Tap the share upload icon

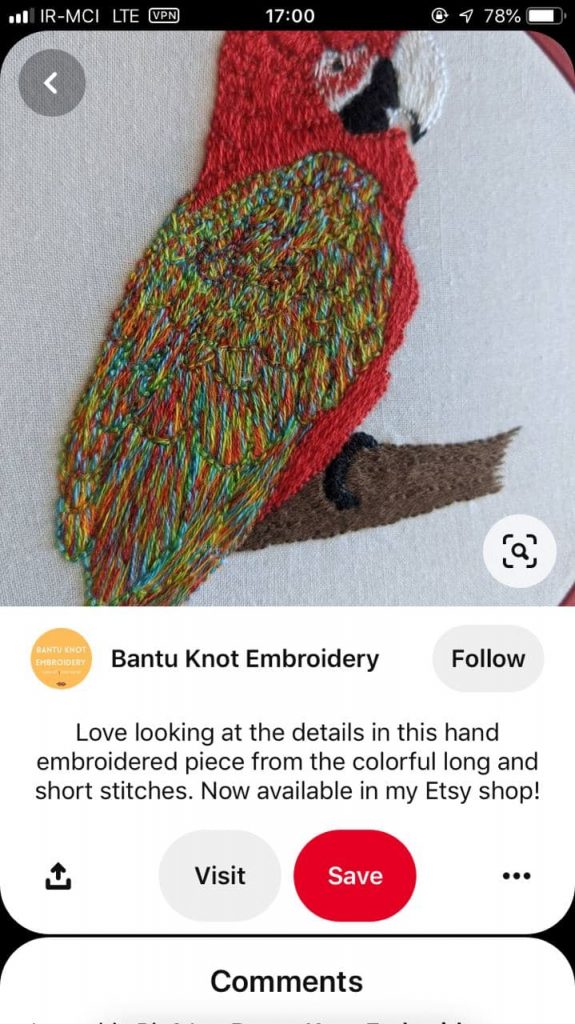(x=58, y=876)
